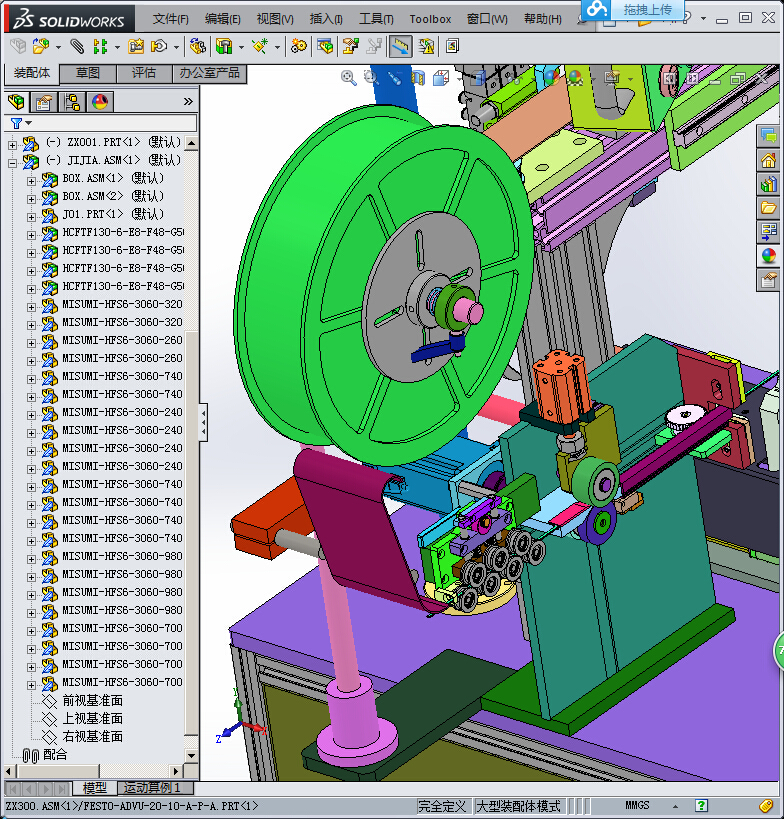
Task: Click the feature panel collapse handle
Action: click(x=203, y=423)
